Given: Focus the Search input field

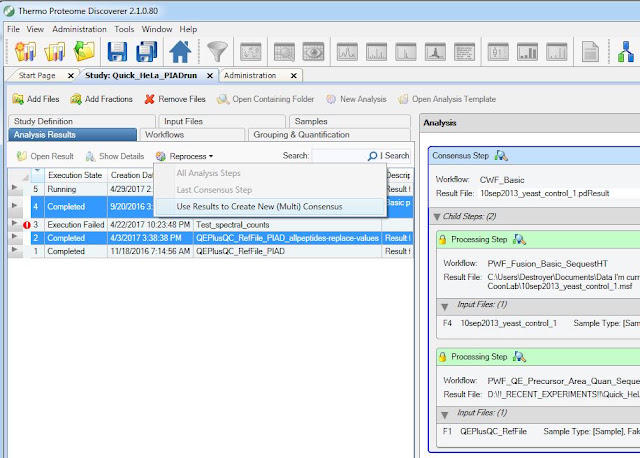Looking at the screenshot, I should [339, 156].
